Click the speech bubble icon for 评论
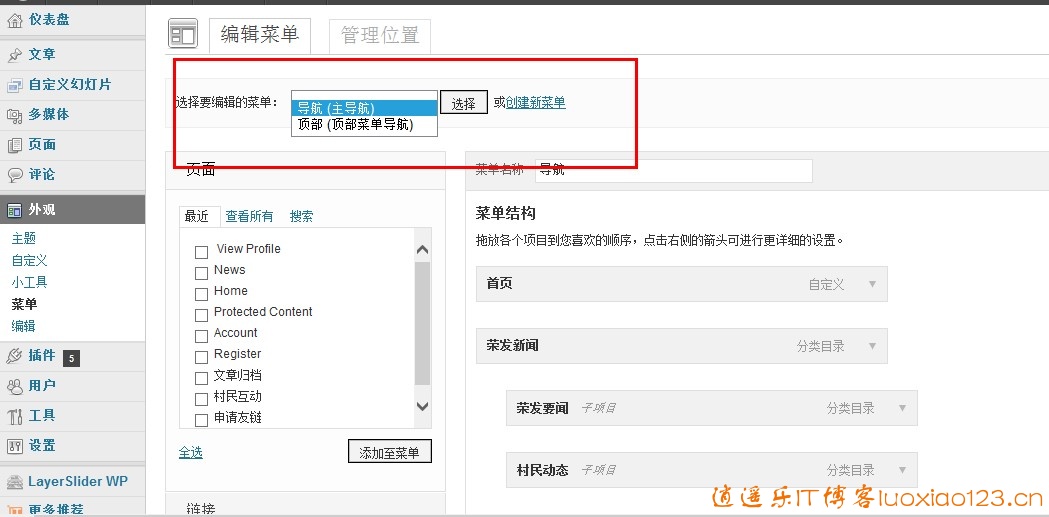Viewport: 1049px width, 517px height. (15, 175)
